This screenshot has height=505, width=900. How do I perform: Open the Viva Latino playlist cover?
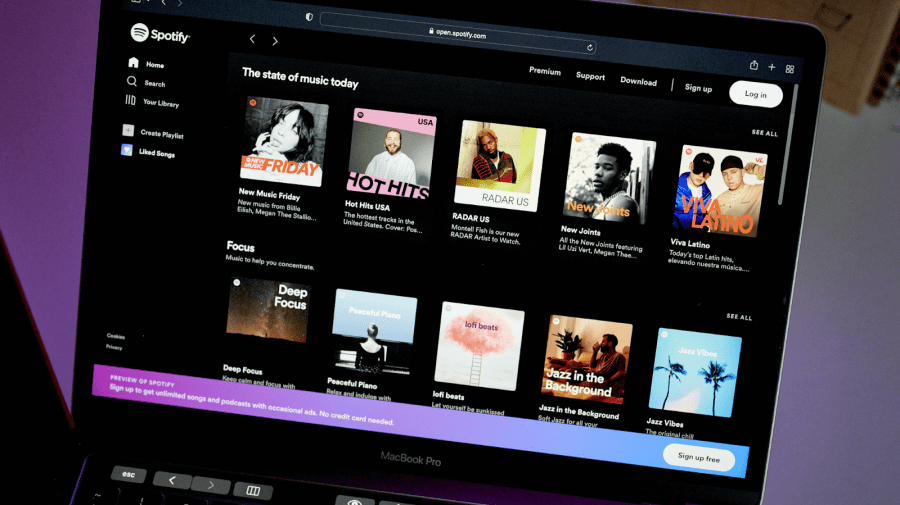point(720,191)
